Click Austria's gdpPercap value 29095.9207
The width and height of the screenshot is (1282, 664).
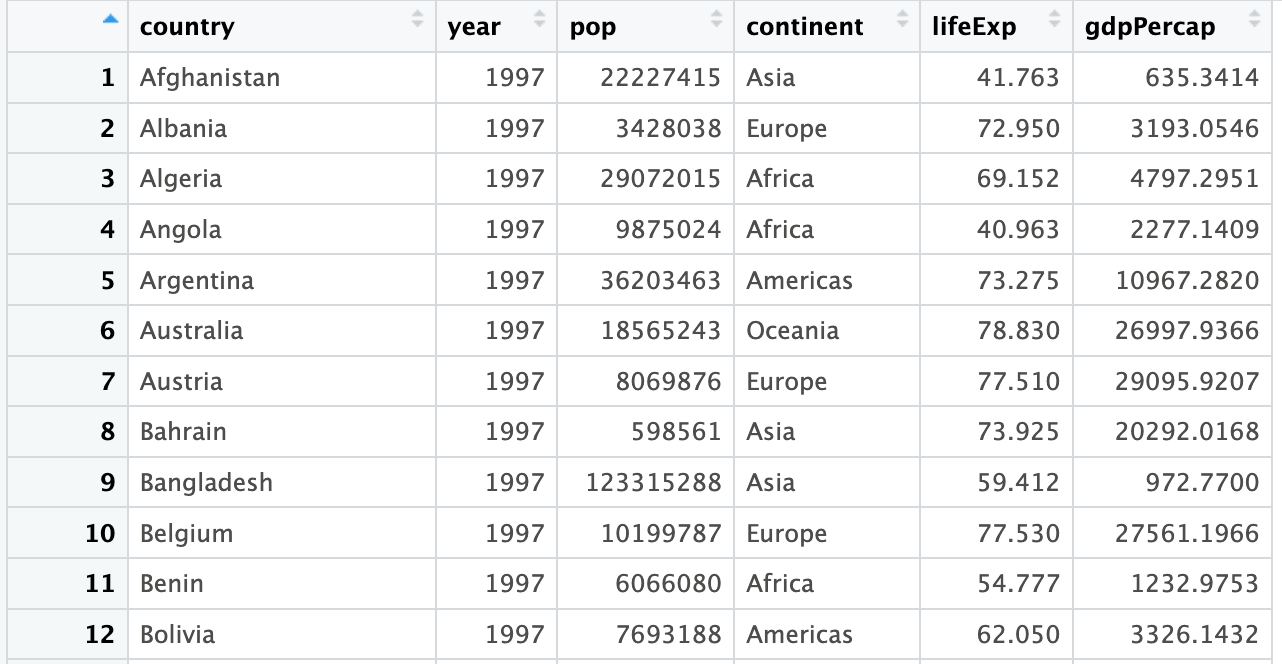pos(1187,382)
